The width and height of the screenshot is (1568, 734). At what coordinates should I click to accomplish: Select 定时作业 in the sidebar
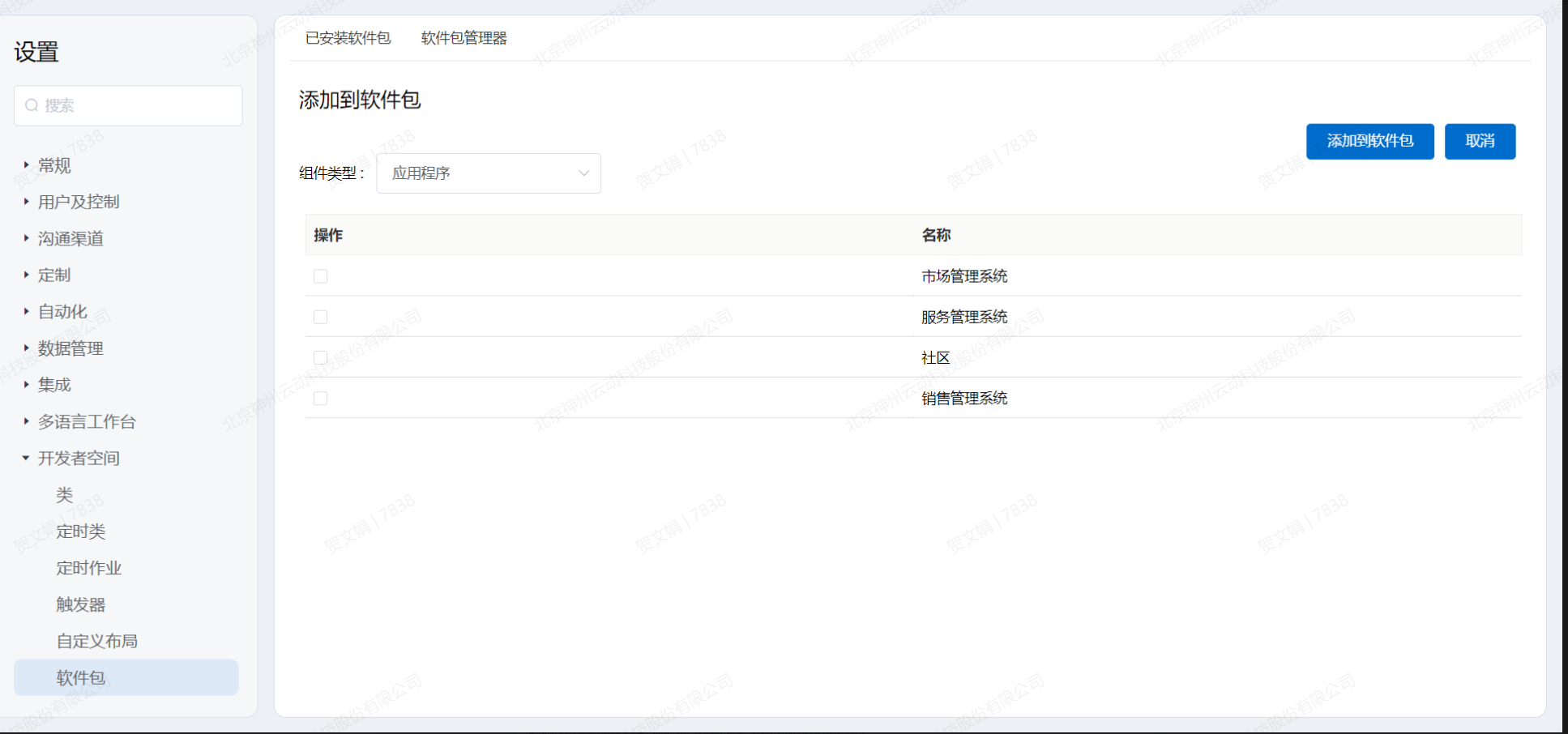tap(88, 568)
